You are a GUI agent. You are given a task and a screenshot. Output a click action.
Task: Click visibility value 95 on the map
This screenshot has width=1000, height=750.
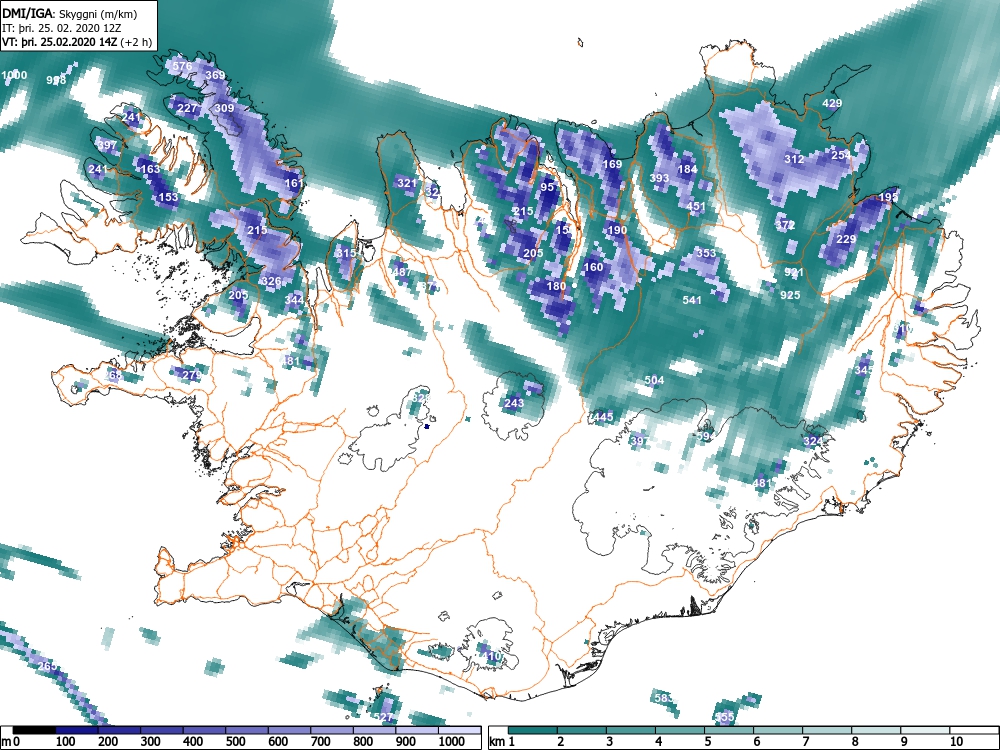(547, 188)
